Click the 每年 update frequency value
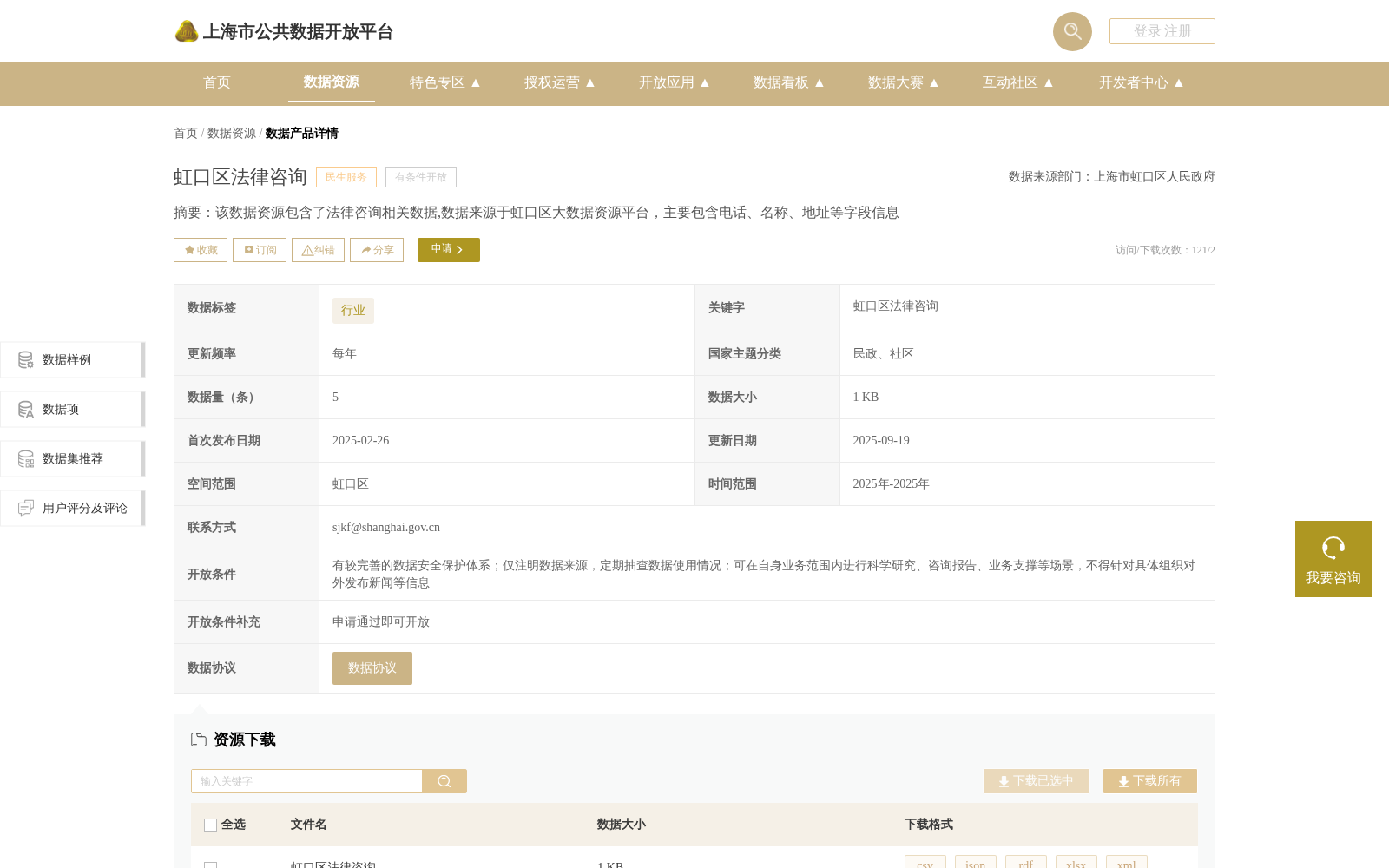This screenshot has width=1389, height=868. (x=345, y=354)
